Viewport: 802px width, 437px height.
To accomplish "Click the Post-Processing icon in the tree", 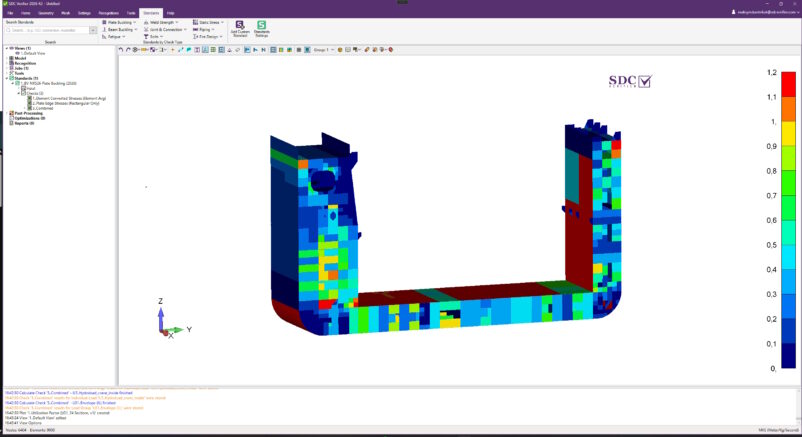I will point(11,113).
